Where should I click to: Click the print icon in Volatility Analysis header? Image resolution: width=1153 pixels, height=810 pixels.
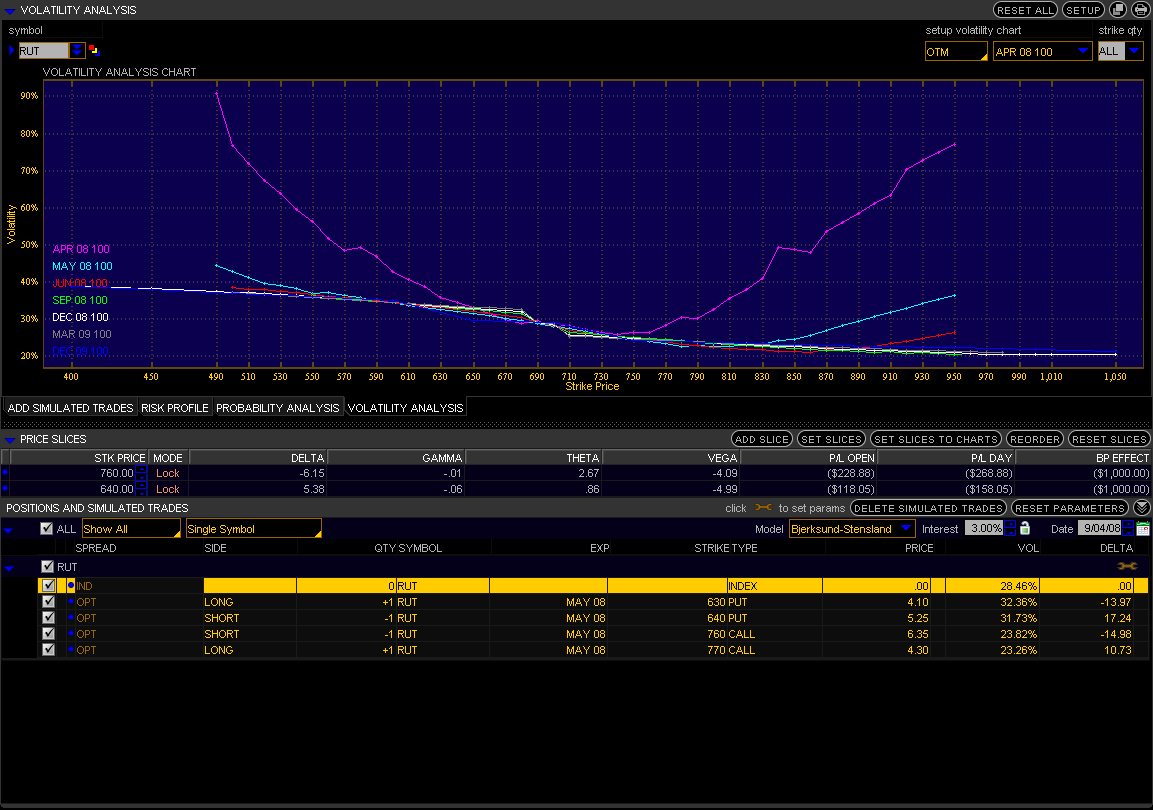click(1141, 10)
